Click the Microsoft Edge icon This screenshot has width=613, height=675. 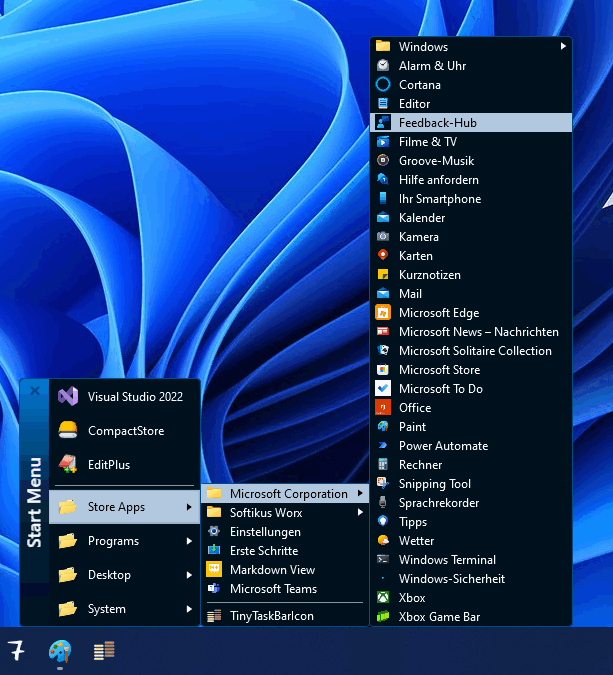(x=382, y=313)
